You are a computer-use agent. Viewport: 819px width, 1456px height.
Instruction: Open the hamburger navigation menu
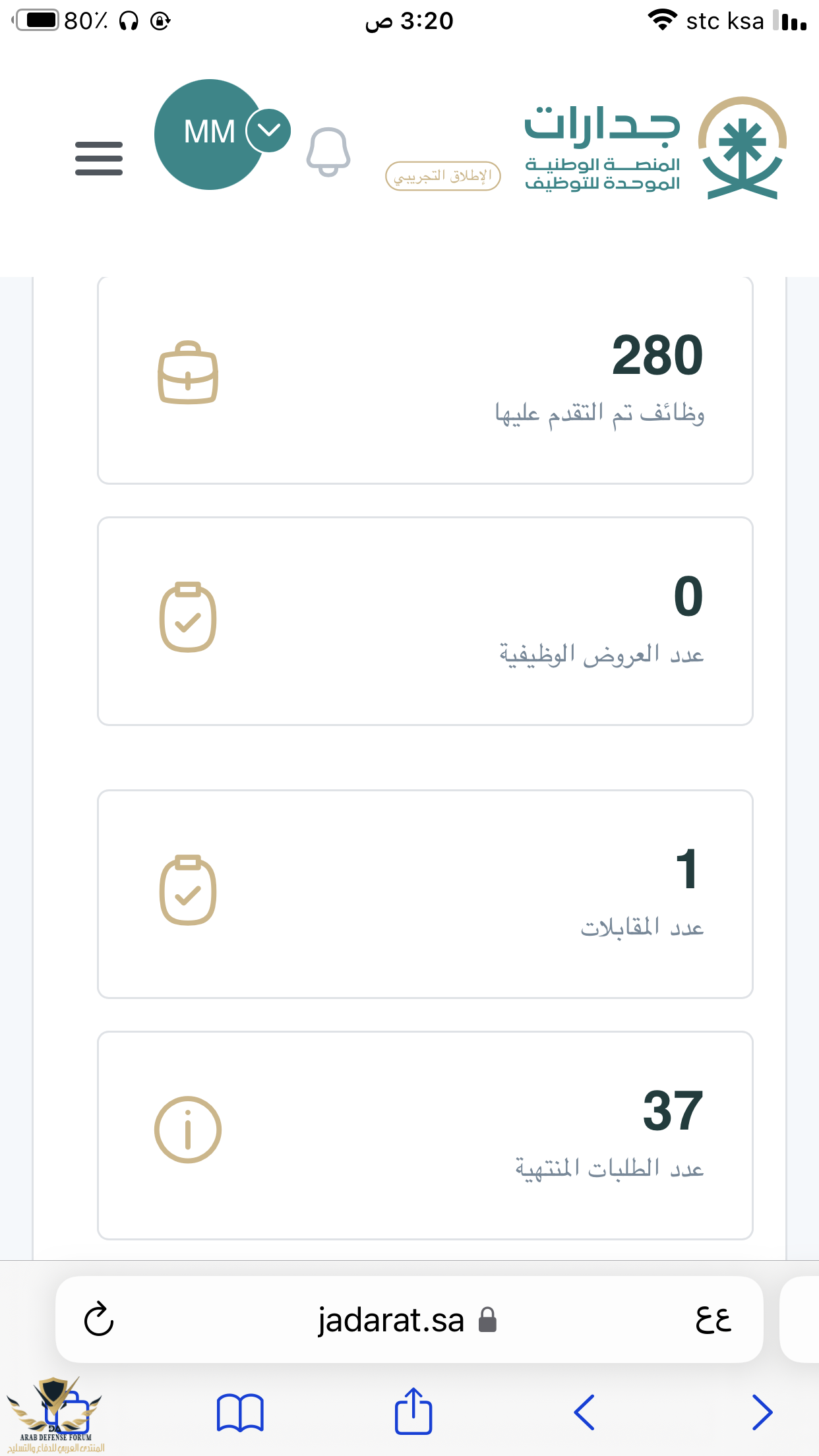[x=99, y=158]
